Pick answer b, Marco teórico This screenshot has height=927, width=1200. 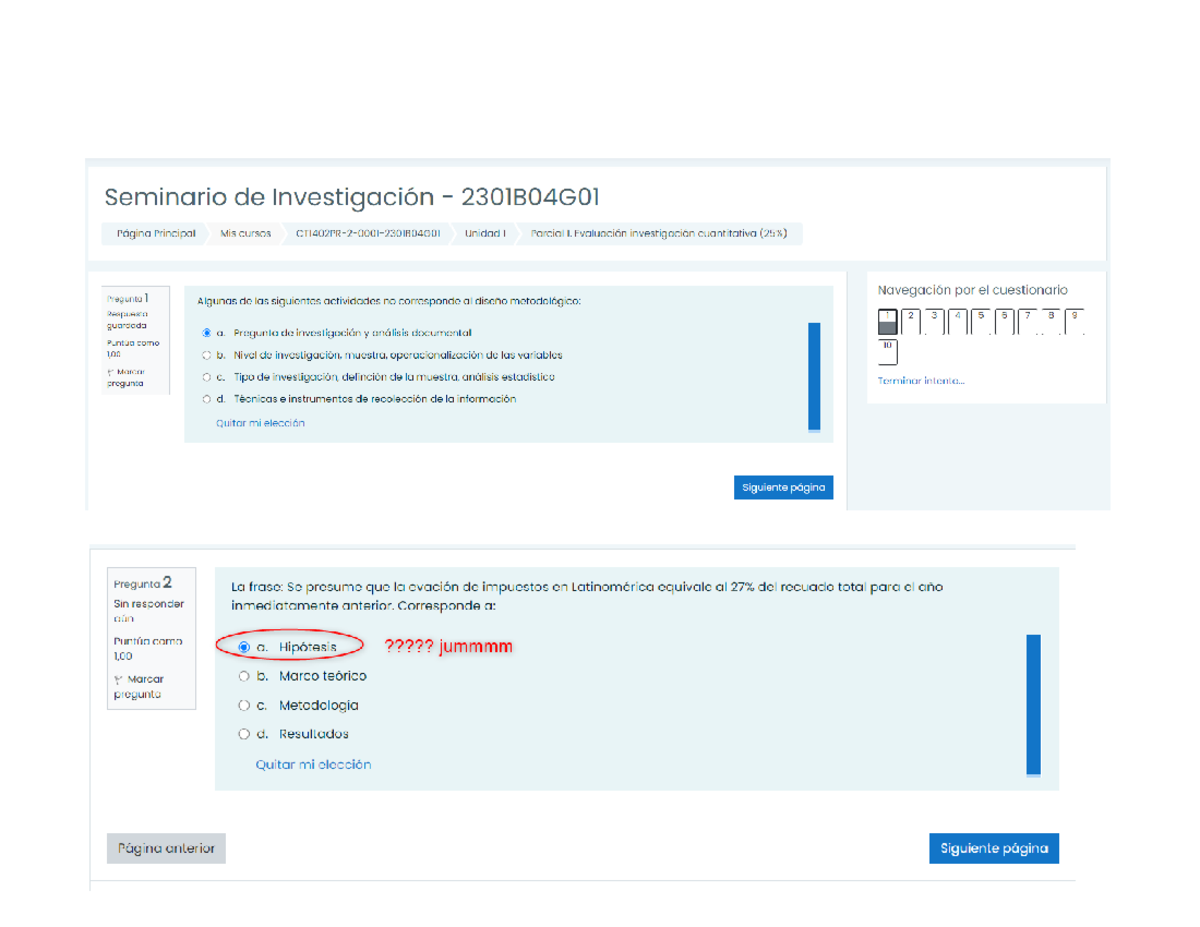click(x=244, y=676)
